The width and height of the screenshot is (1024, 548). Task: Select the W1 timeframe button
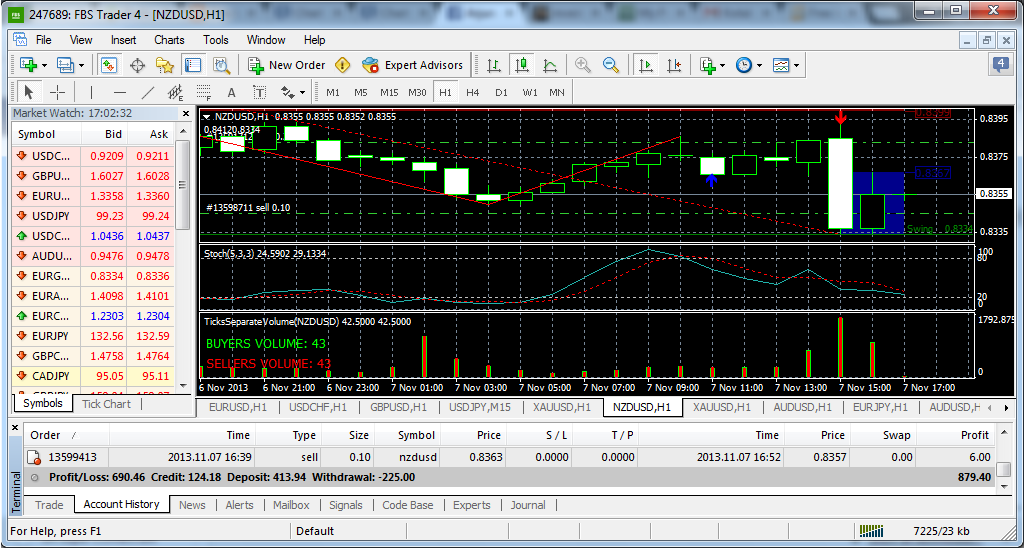pos(530,92)
